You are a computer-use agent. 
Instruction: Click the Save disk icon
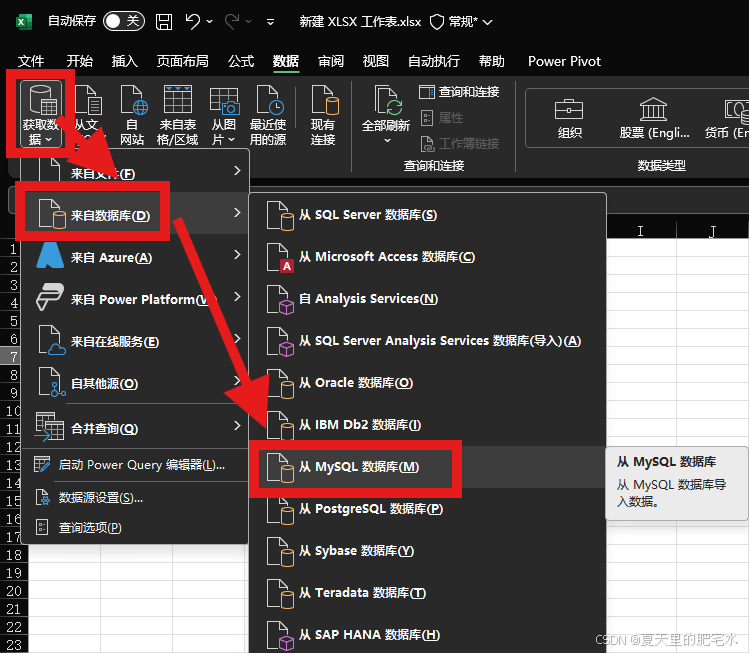click(x=164, y=21)
